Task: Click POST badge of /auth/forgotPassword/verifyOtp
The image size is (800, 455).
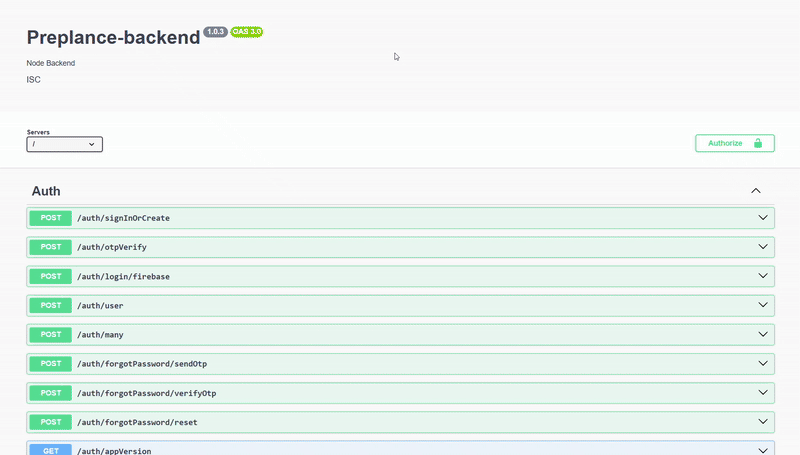Action: point(51,393)
